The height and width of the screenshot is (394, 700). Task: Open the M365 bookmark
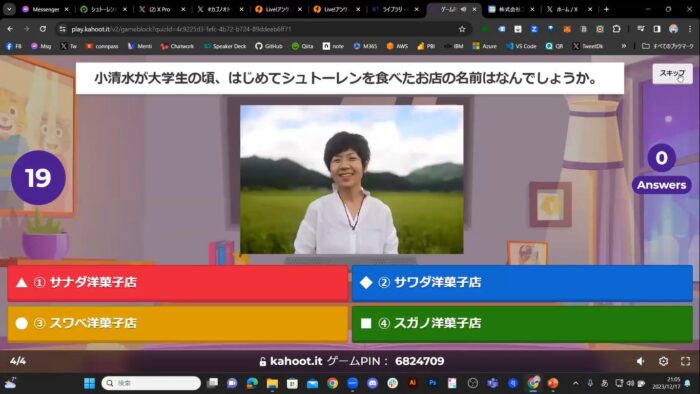pos(365,46)
